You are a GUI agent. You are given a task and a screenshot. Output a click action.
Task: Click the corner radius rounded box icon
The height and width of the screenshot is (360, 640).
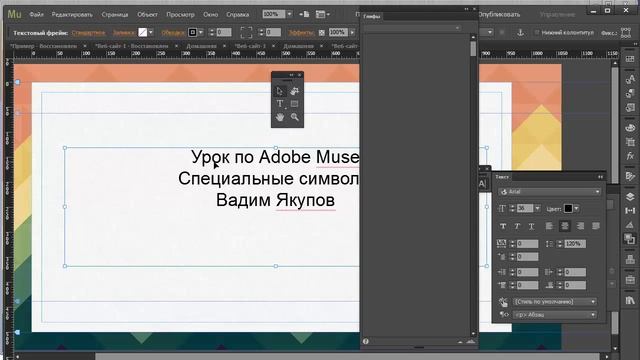pyautogui.click(x=246, y=32)
